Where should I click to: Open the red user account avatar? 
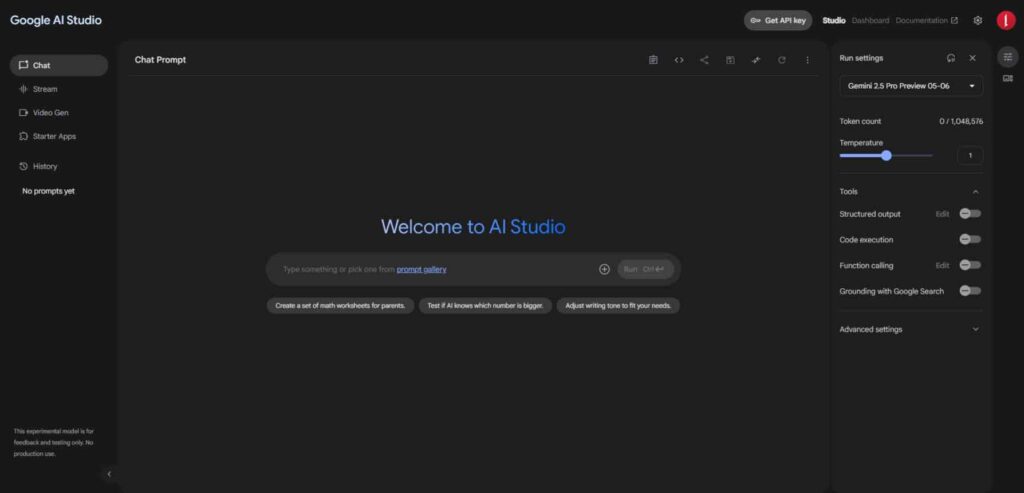pyautogui.click(x=1006, y=20)
